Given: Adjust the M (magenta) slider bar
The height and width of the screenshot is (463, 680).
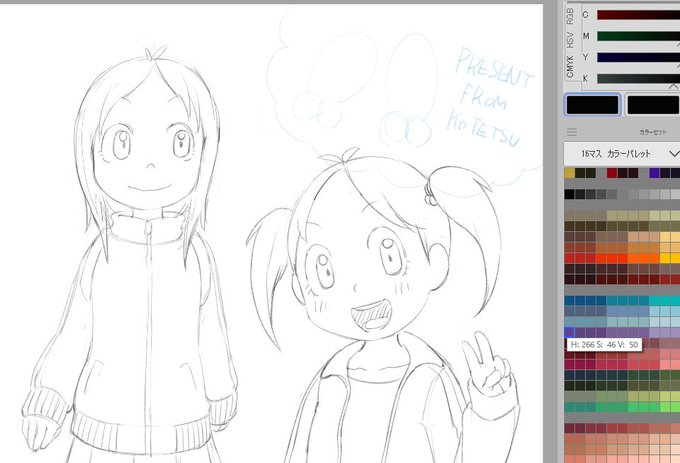Looking at the screenshot, I should 638,36.
